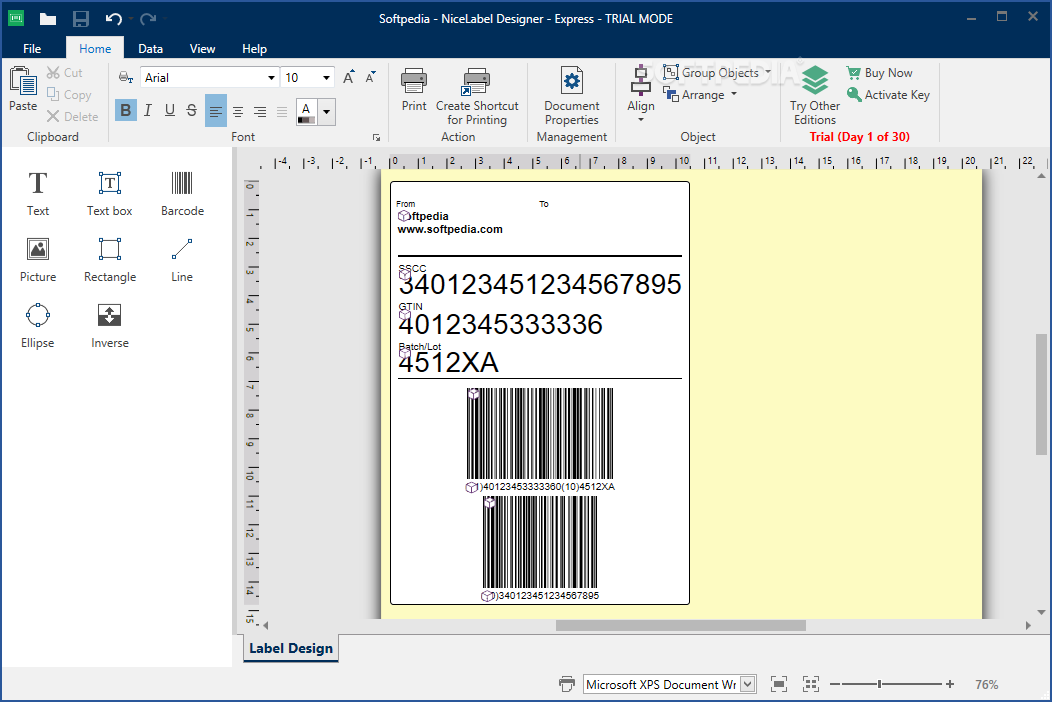The width and height of the screenshot is (1052, 702).
Task: Click the zoom in plus icon
Action: tap(950, 684)
